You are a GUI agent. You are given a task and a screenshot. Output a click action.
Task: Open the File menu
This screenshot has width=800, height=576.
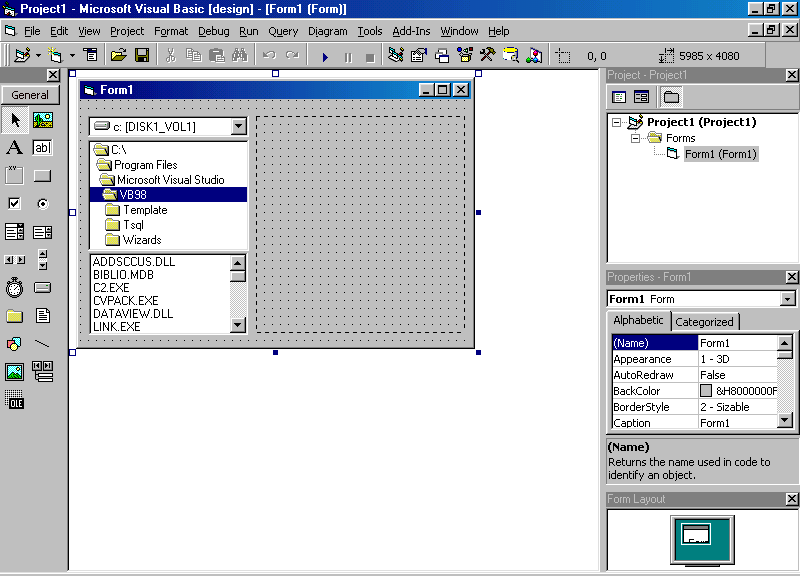pyautogui.click(x=32, y=31)
